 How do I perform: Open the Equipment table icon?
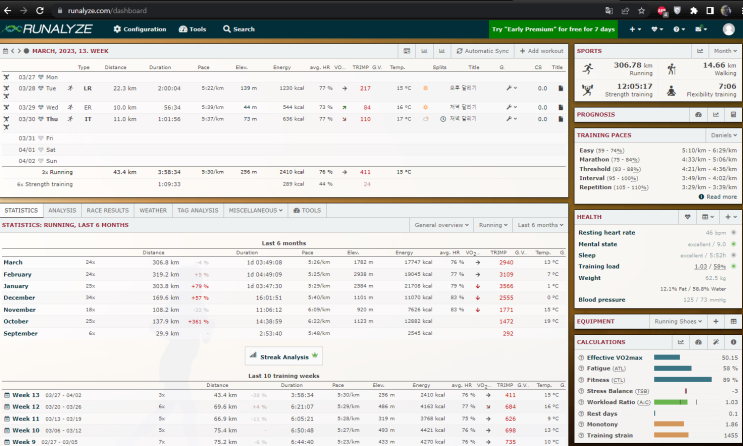[x=733, y=321]
